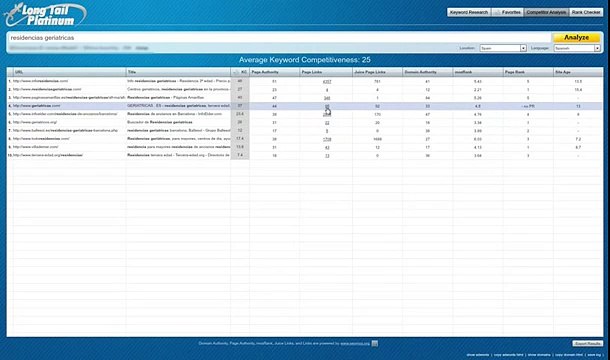This screenshot has width=610, height=360.
Task: Sort by URL column header
Action: pyautogui.click(x=69, y=72)
